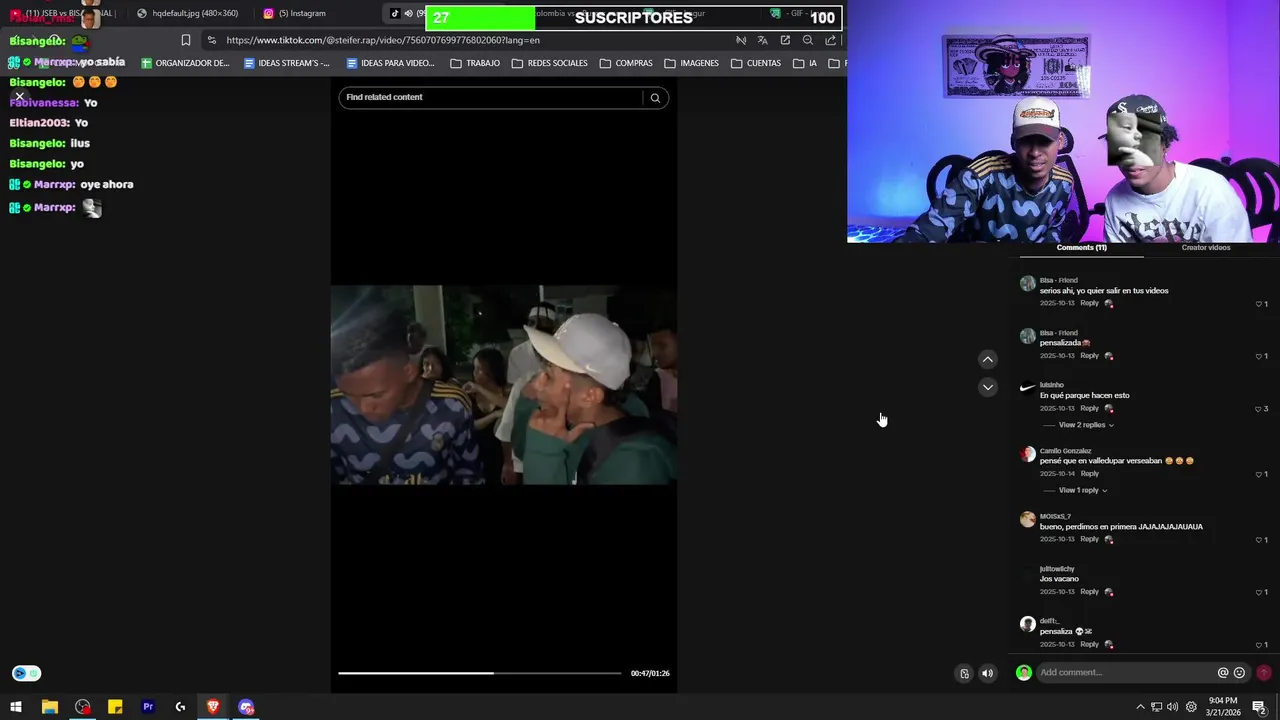Like the 'pensé que en valledupar' comment heart
This screenshot has width=1280, height=720.
pyautogui.click(x=1259, y=475)
